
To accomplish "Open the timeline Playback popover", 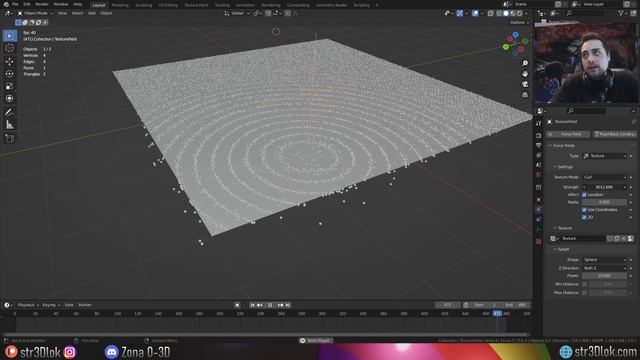I will click(x=28, y=305).
